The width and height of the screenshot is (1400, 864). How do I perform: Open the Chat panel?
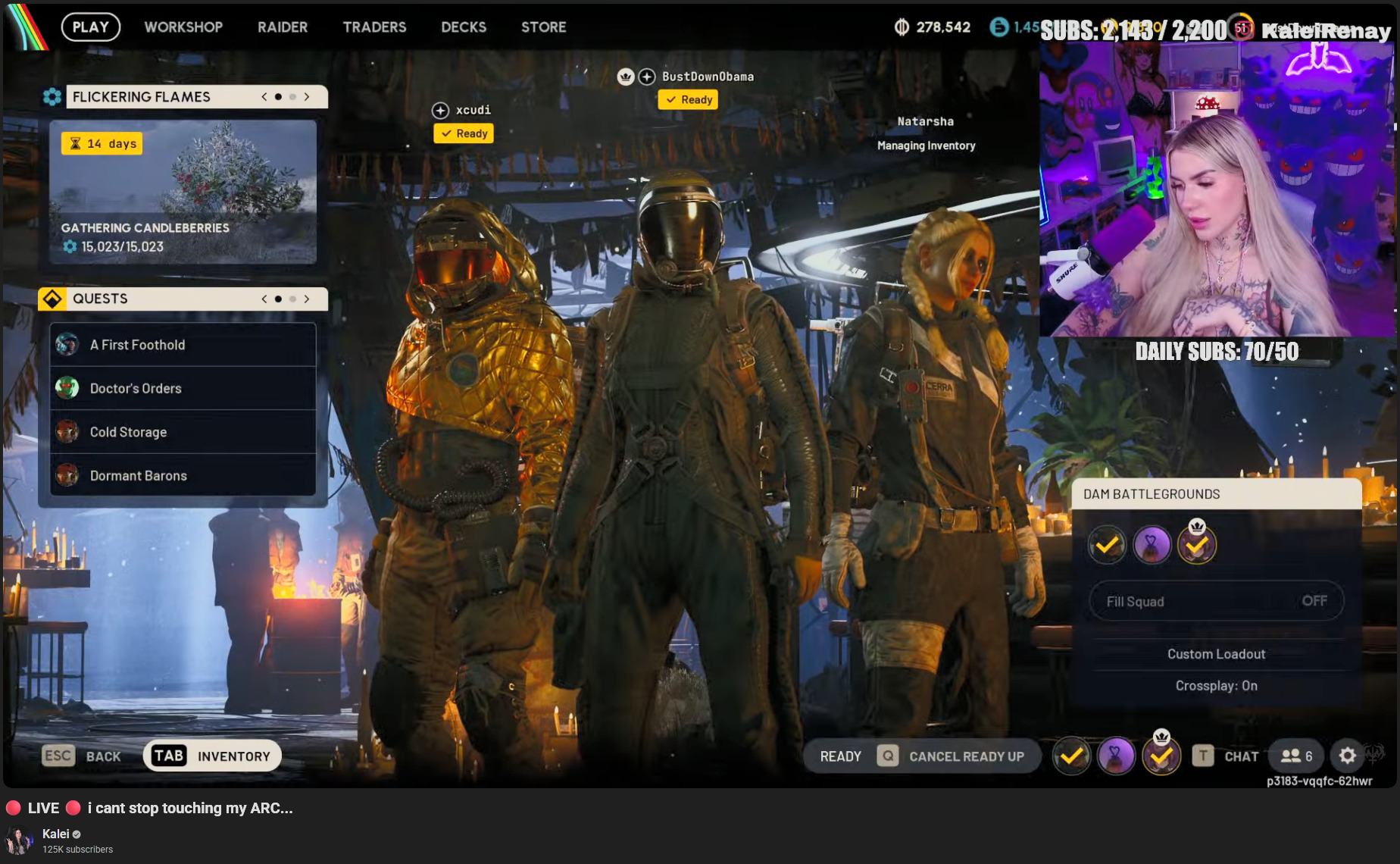(1226, 756)
